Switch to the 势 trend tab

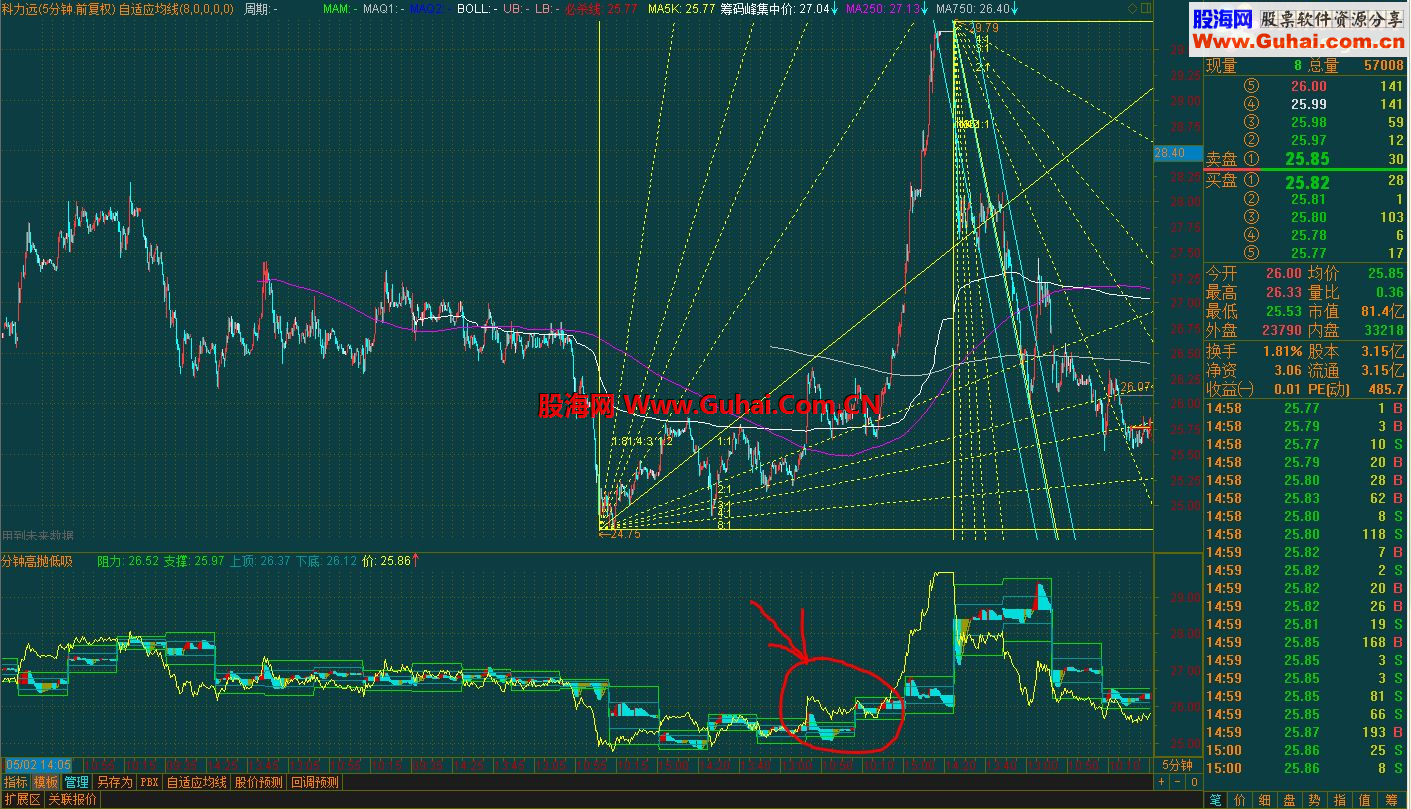point(1316,799)
